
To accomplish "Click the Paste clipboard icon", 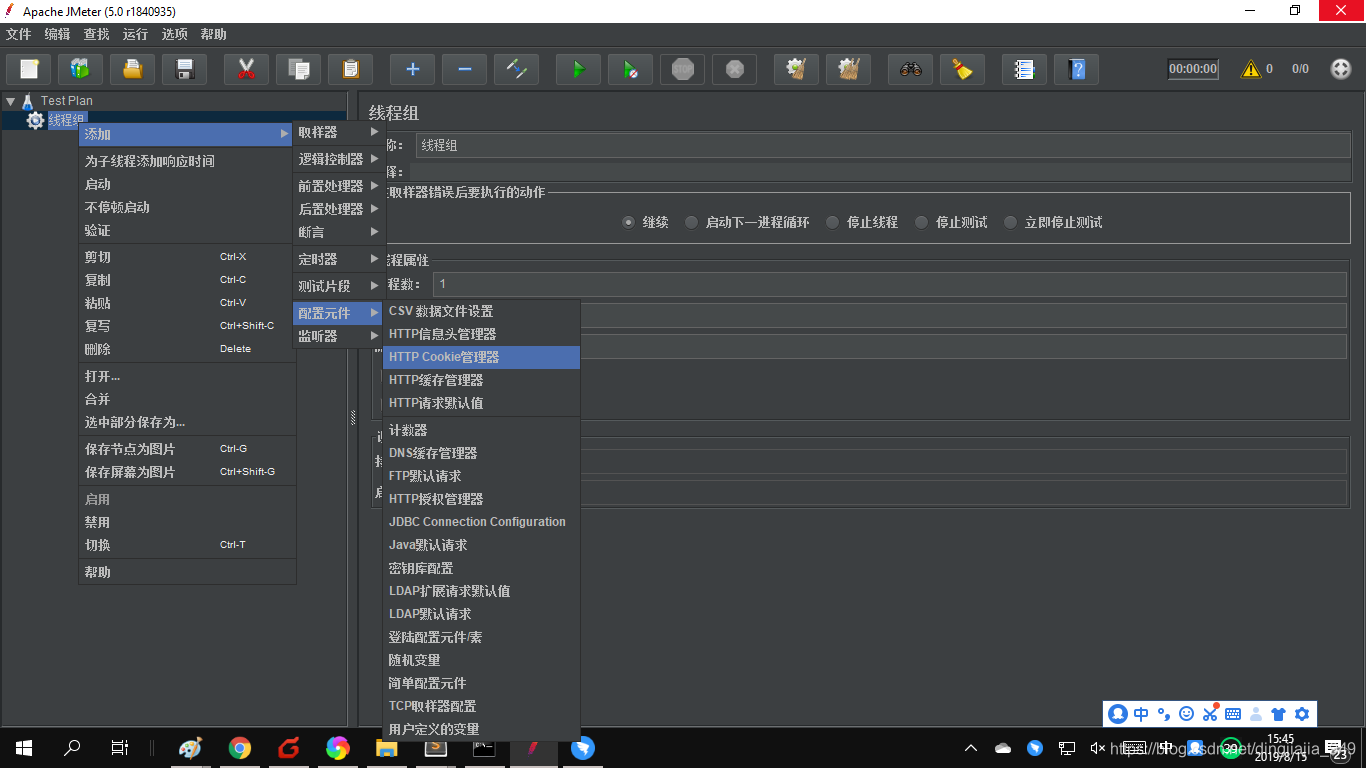I will click(350, 69).
